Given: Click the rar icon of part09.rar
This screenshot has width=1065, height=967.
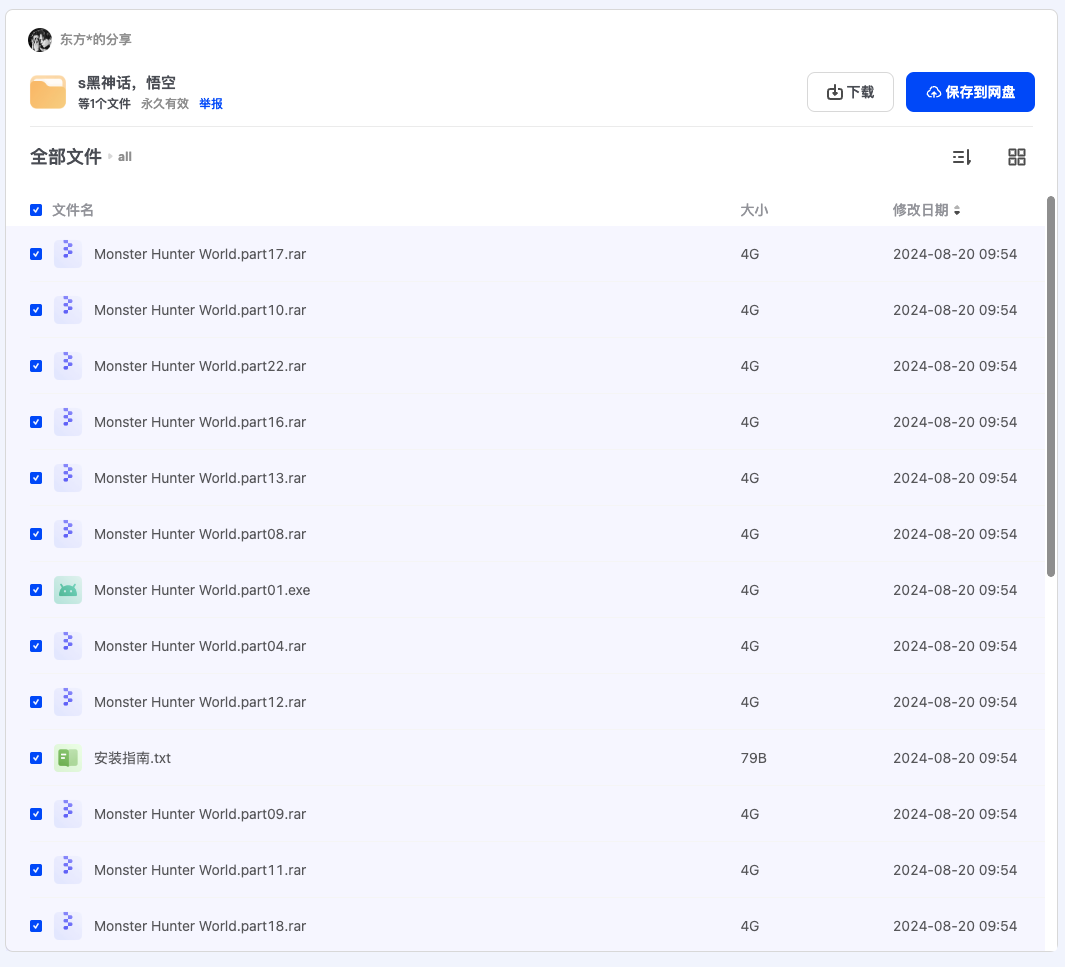Looking at the screenshot, I should tap(68, 814).
